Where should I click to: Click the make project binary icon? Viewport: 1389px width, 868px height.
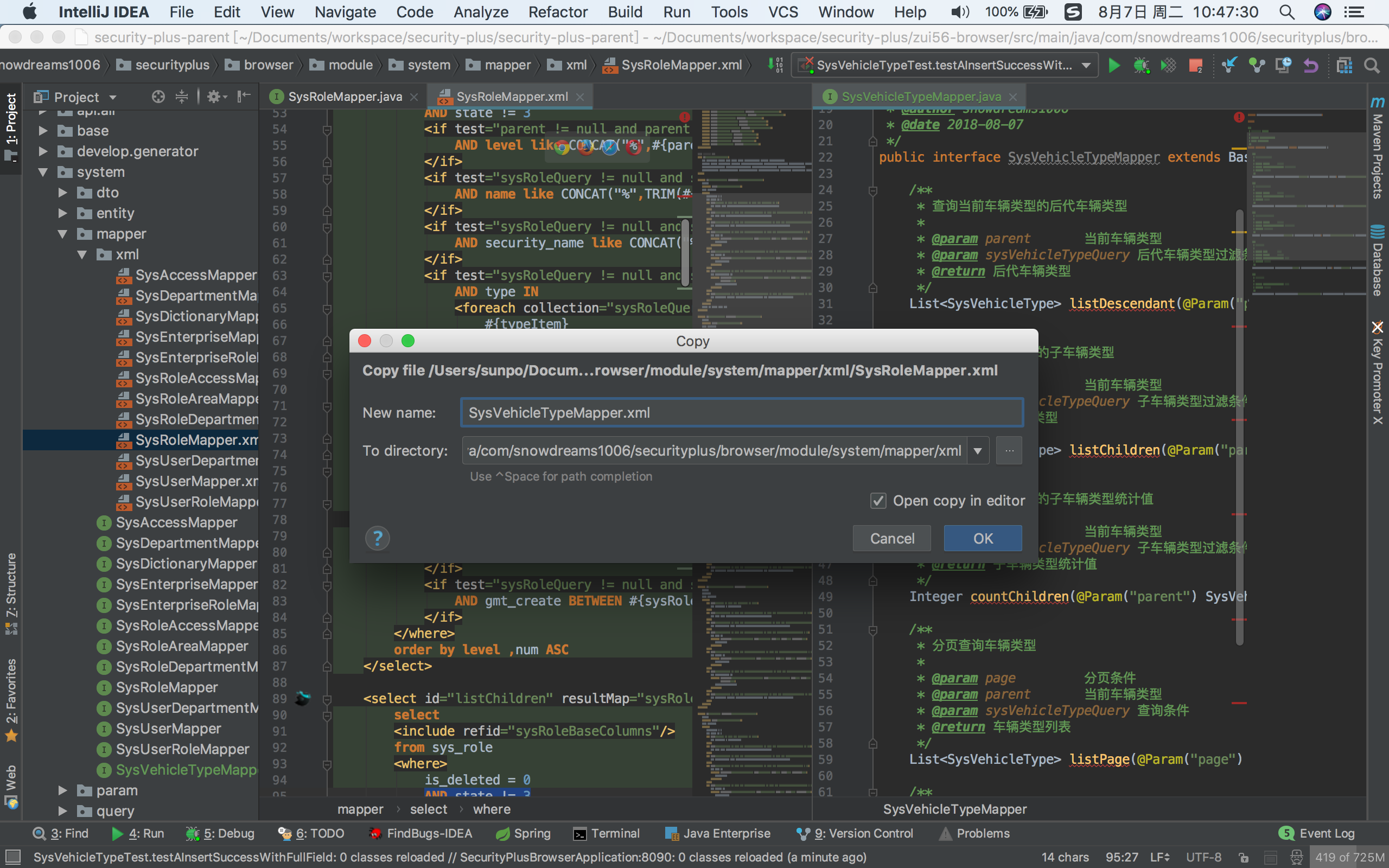coord(776,66)
